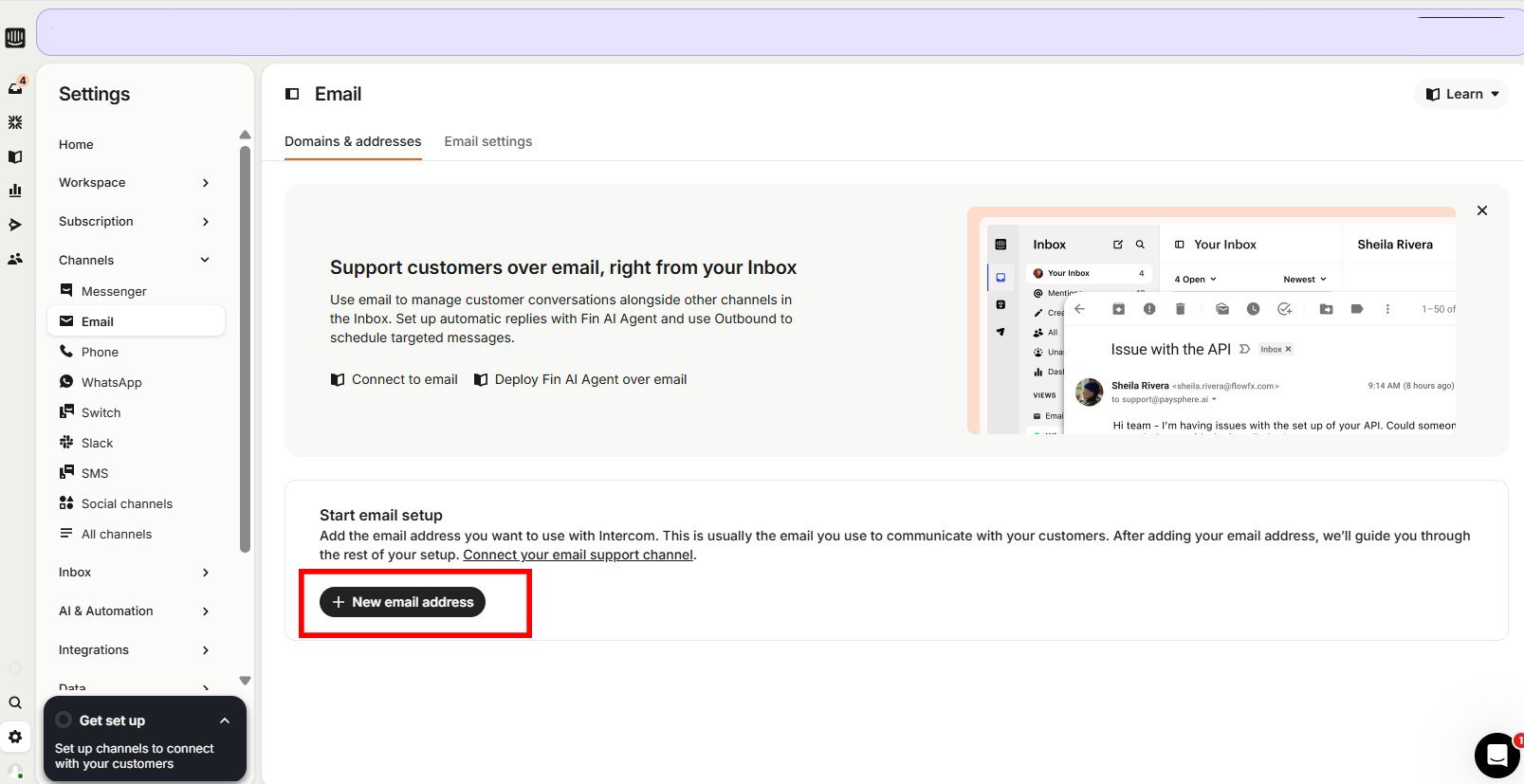Collapse the Channels section
This screenshot has width=1524, height=784.
205,260
